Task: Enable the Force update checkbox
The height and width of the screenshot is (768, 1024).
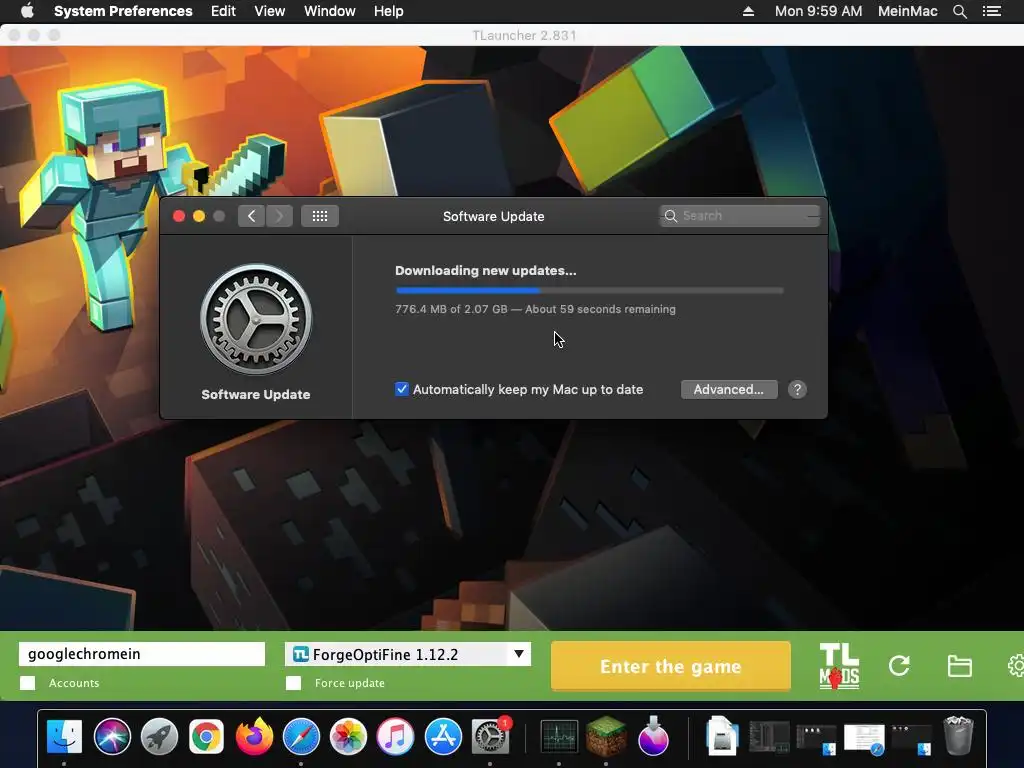Action: click(294, 683)
